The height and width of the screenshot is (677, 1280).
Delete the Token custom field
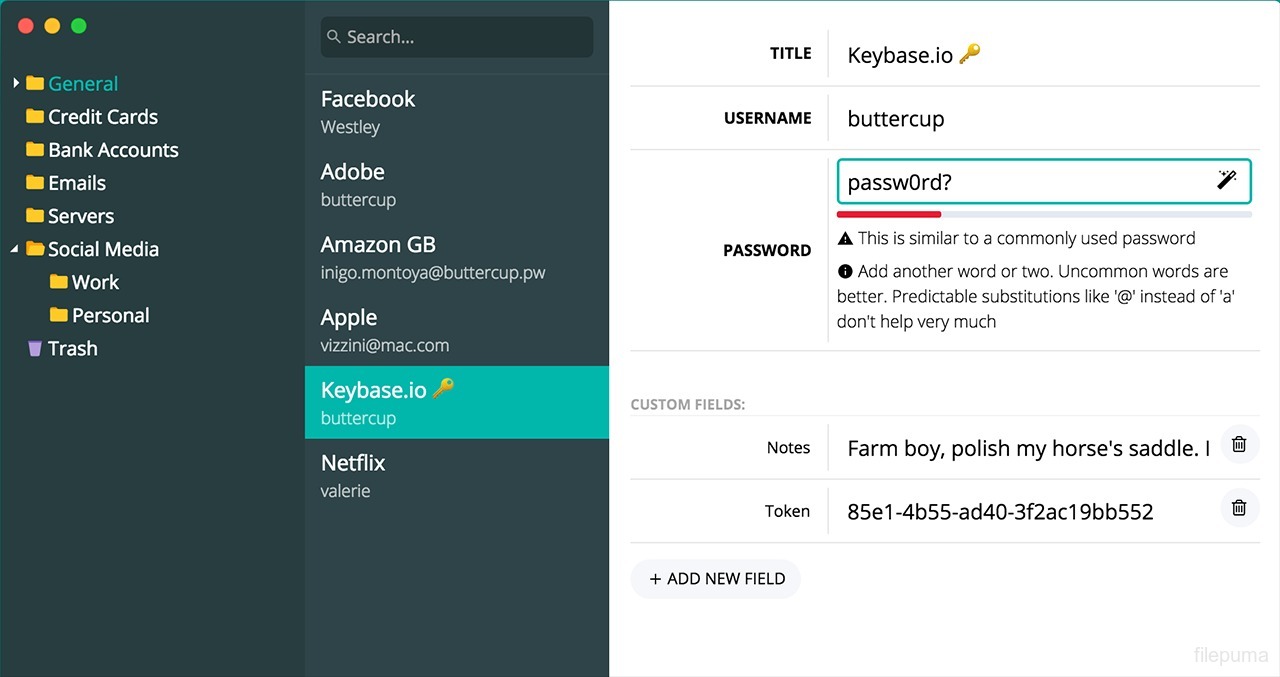point(1239,509)
